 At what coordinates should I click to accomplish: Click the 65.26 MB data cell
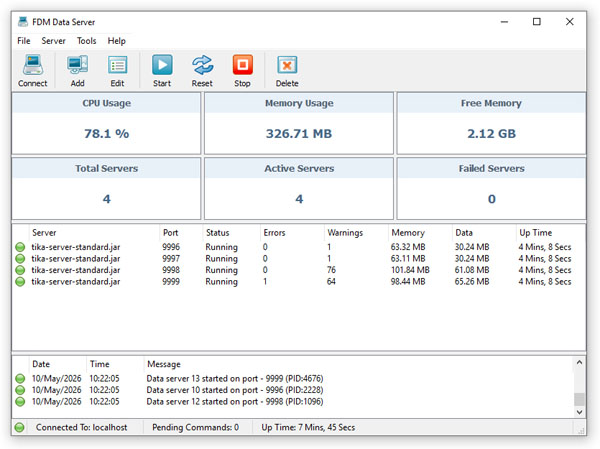pos(472,282)
